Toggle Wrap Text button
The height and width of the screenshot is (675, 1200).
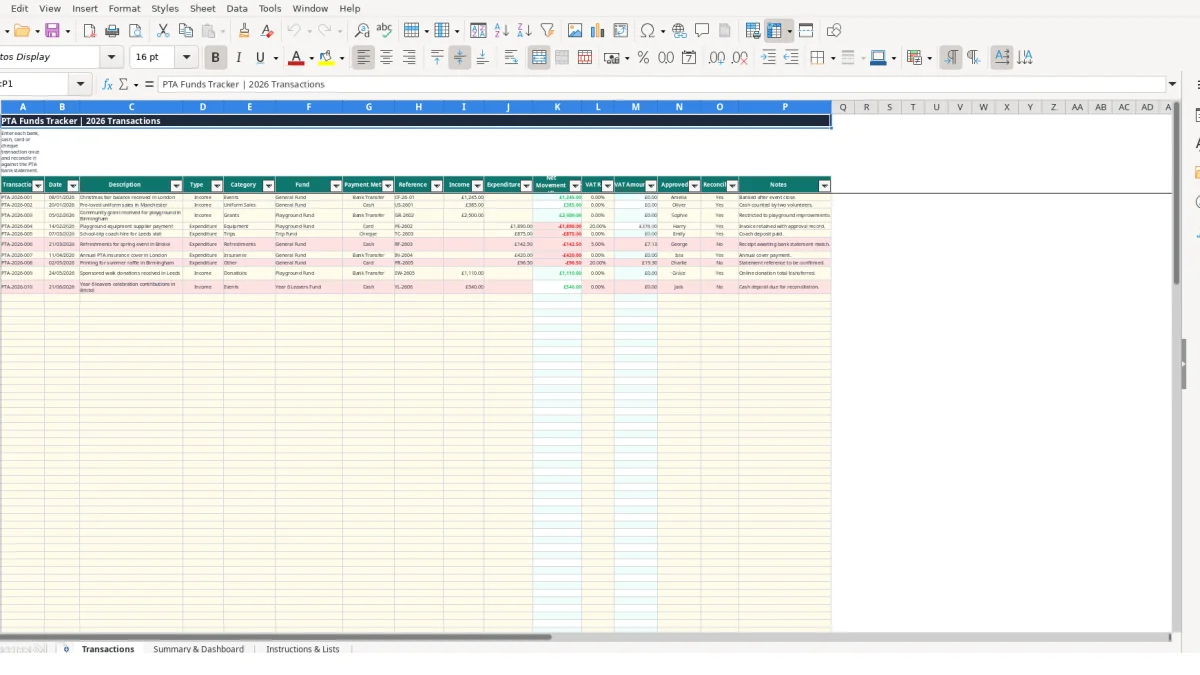point(511,58)
